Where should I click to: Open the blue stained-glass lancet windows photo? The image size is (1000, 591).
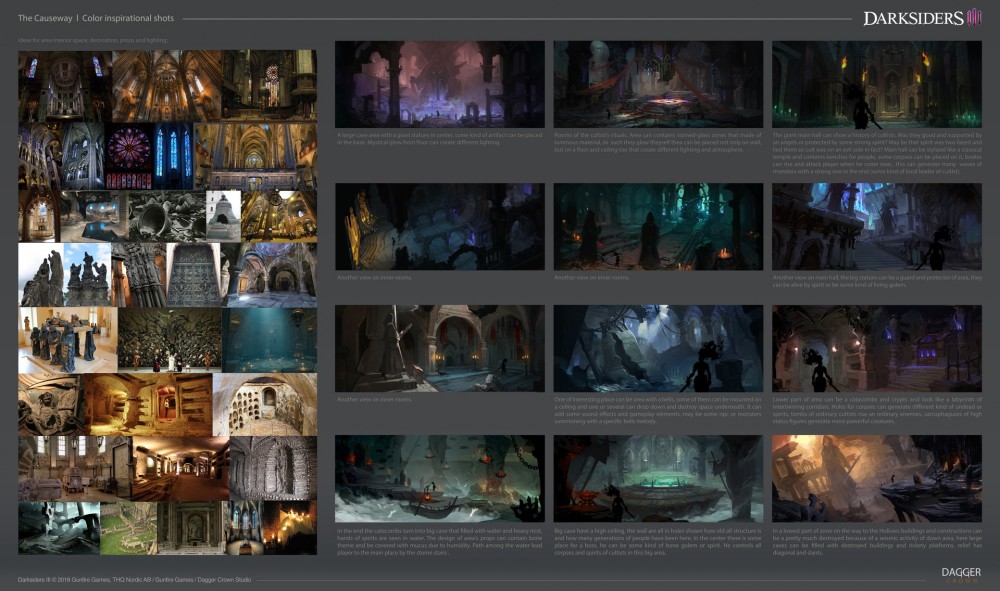[x=173, y=153]
